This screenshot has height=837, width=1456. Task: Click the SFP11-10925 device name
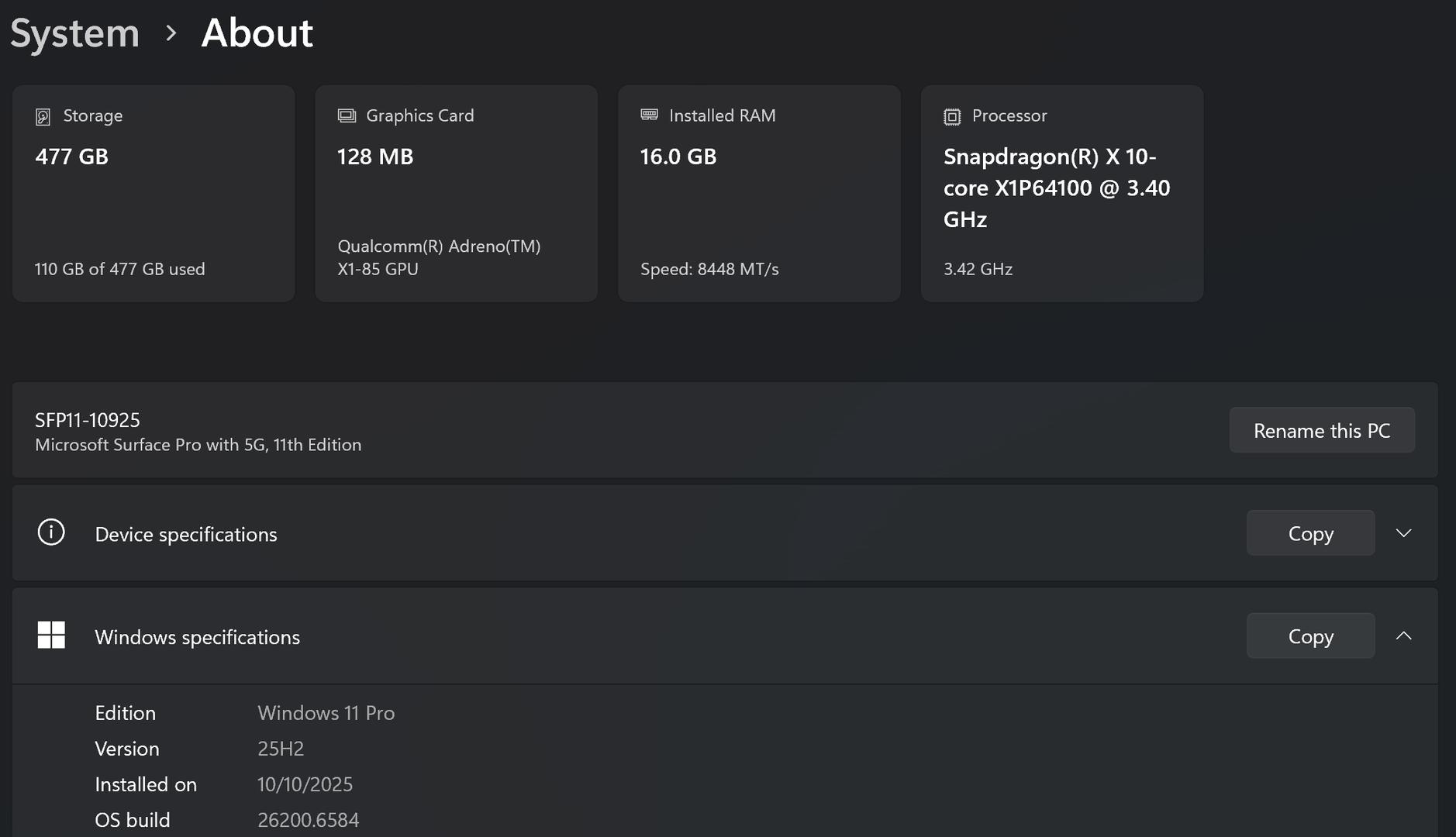pos(88,420)
